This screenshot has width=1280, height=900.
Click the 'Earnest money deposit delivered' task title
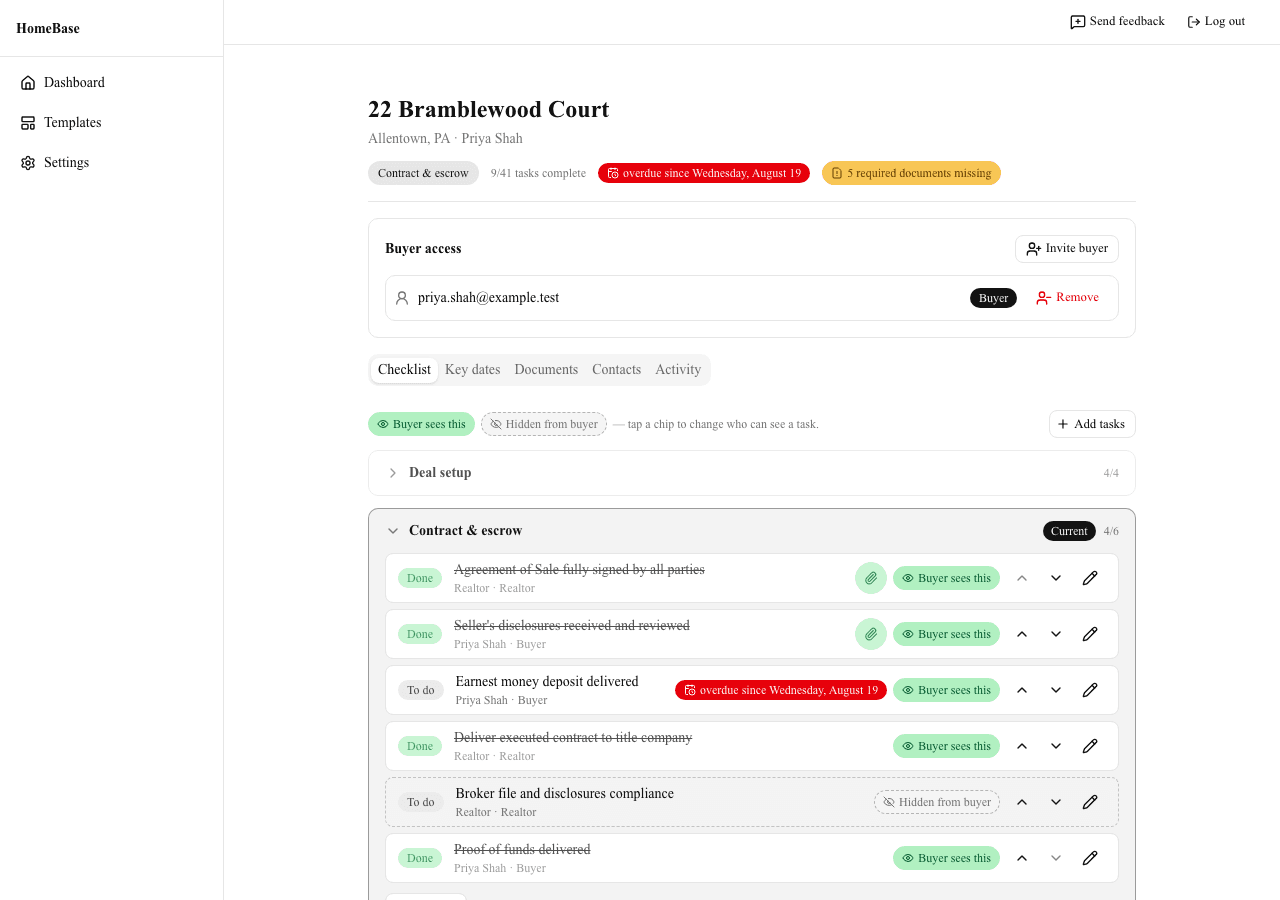[546, 682]
